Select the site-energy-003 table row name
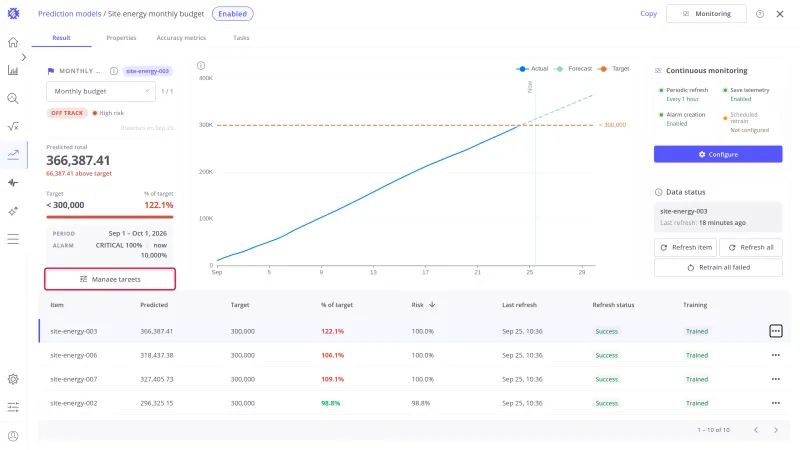 [x=73, y=331]
